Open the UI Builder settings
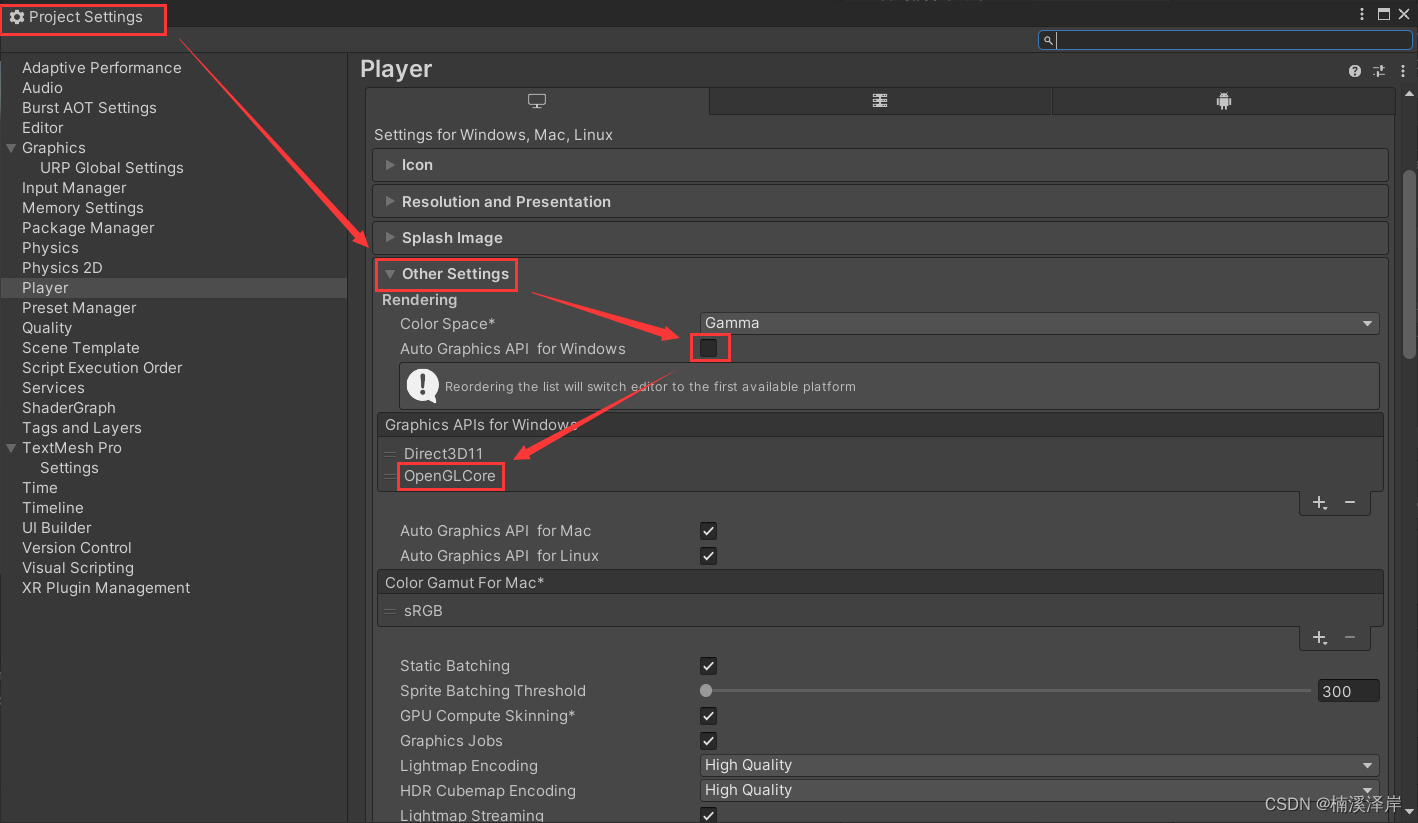This screenshot has height=823, width=1418. click(57, 528)
